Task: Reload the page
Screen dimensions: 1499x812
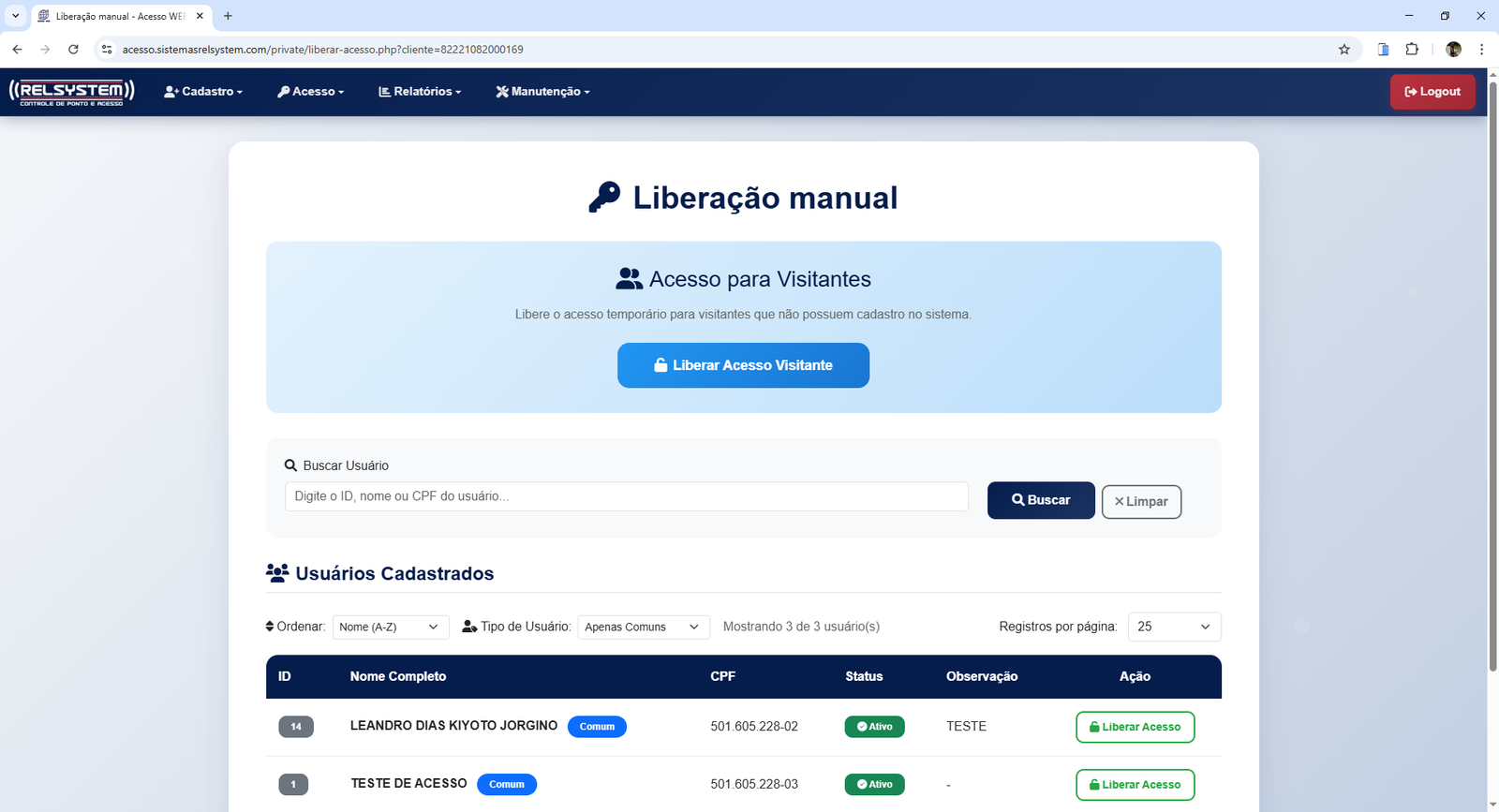Action: coord(73,50)
